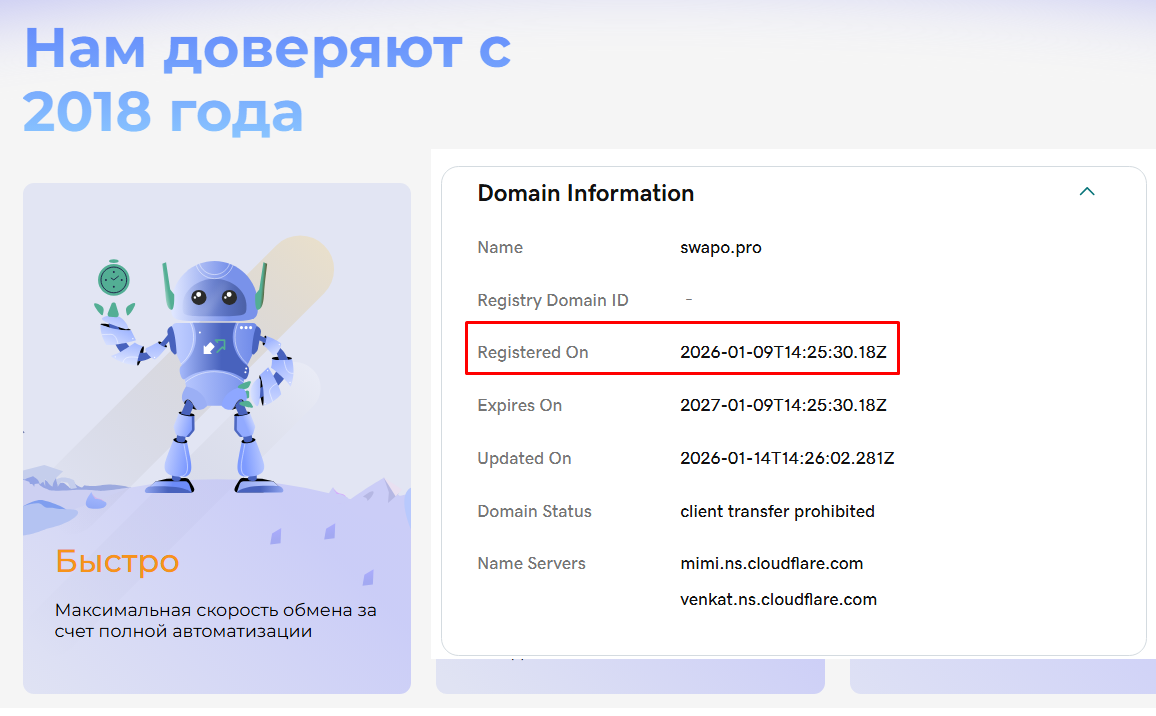Click the Максимальная скорость обмена description text
Viewport: 1156px width, 716px height.
pyautogui.click(x=215, y=621)
